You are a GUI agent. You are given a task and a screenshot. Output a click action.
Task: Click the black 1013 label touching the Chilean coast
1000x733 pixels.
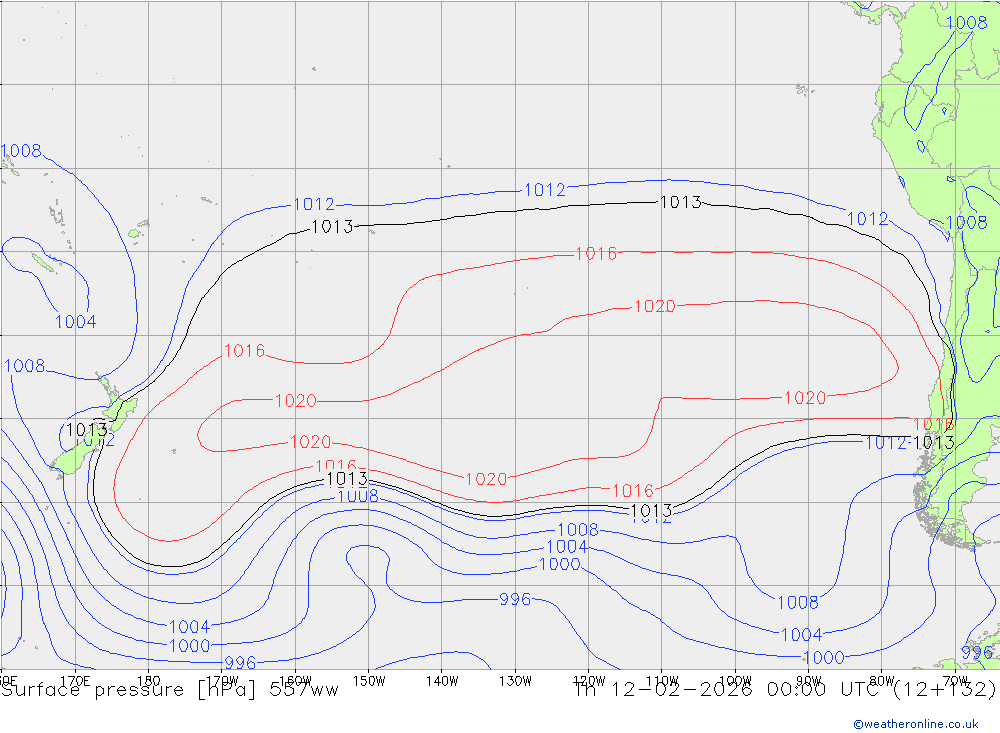tap(934, 443)
